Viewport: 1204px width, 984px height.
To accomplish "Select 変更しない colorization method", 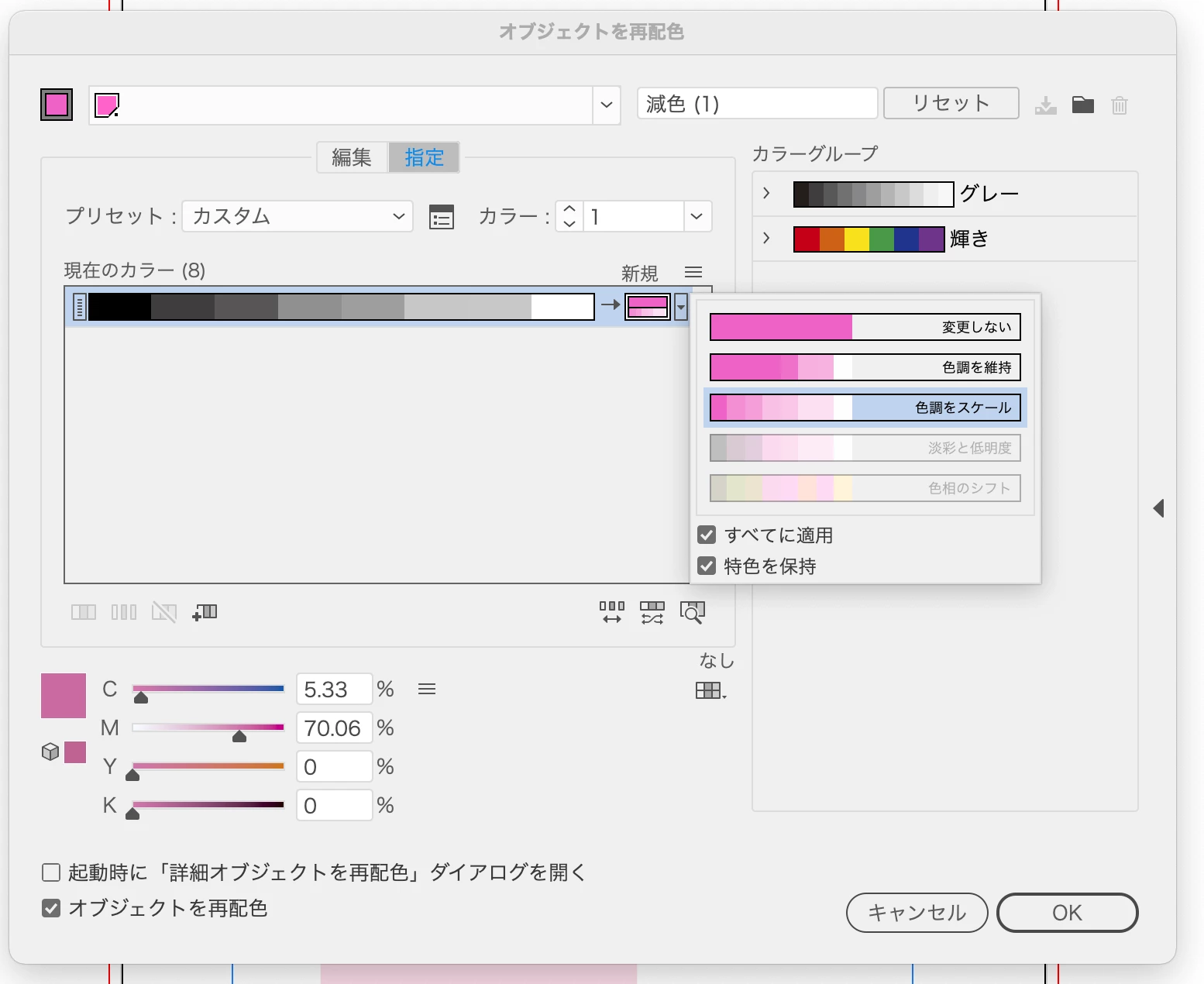I will (865, 327).
